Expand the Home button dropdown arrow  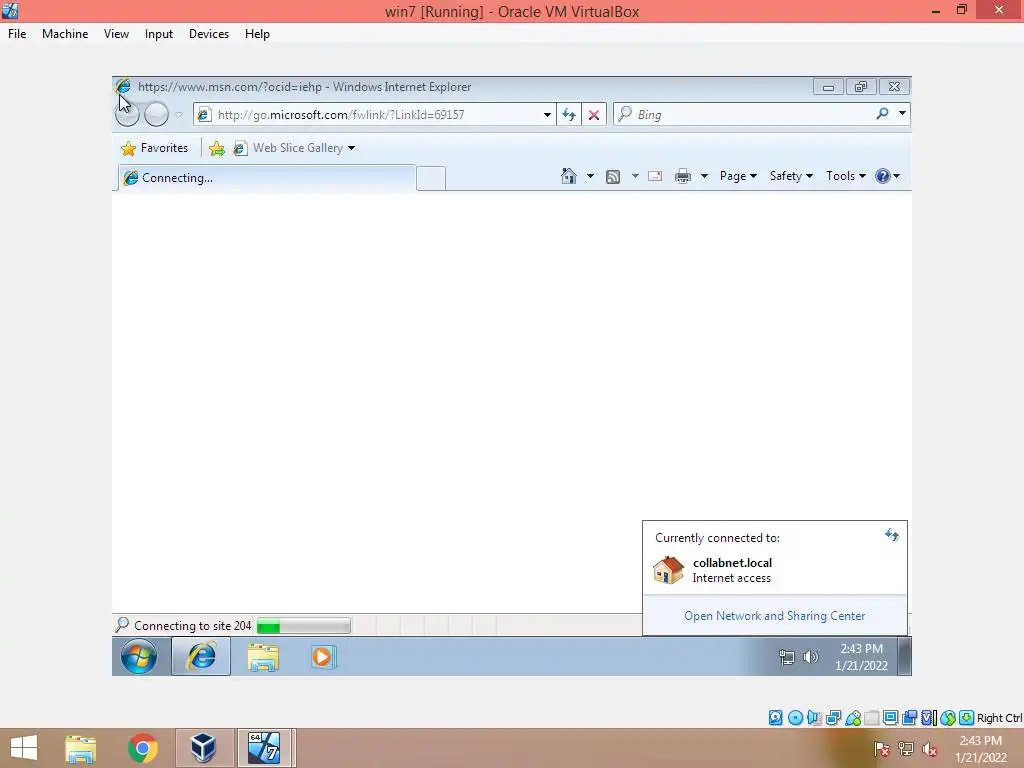point(590,176)
